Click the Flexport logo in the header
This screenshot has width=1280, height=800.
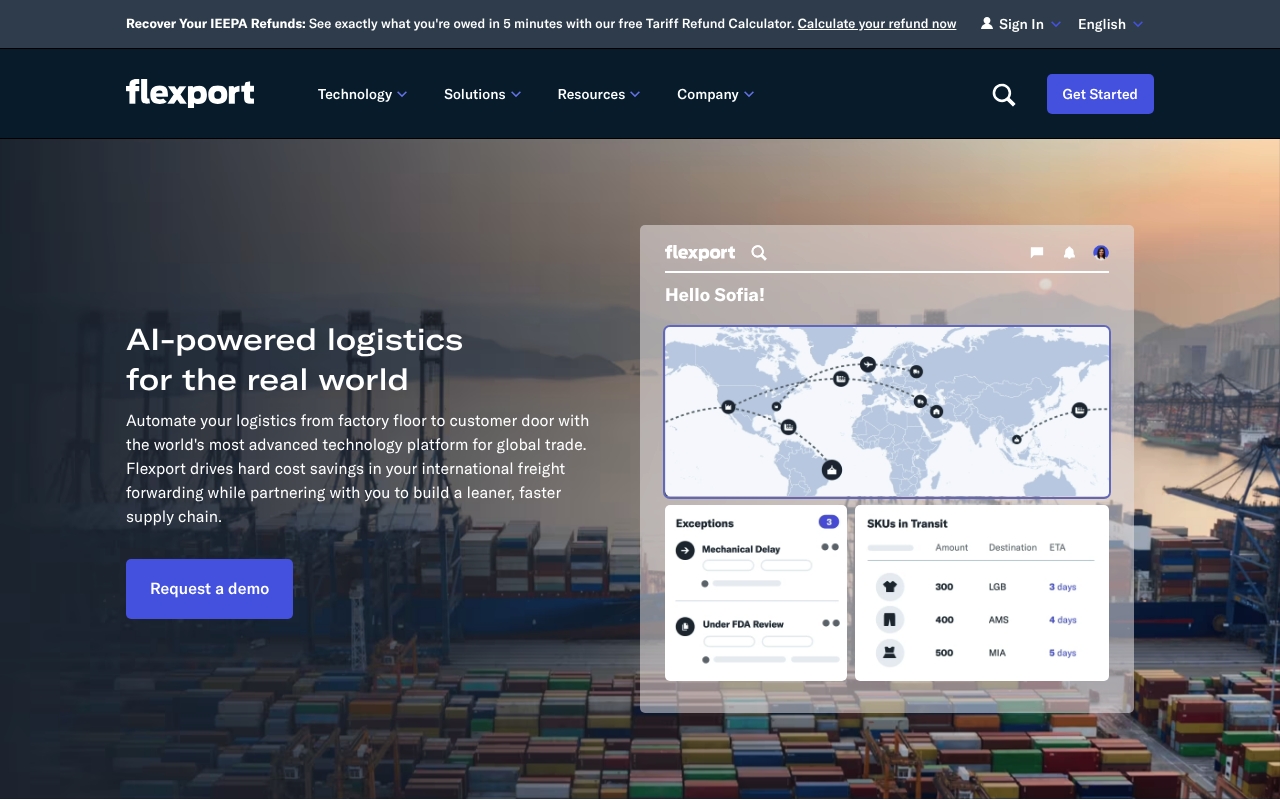click(x=190, y=93)
